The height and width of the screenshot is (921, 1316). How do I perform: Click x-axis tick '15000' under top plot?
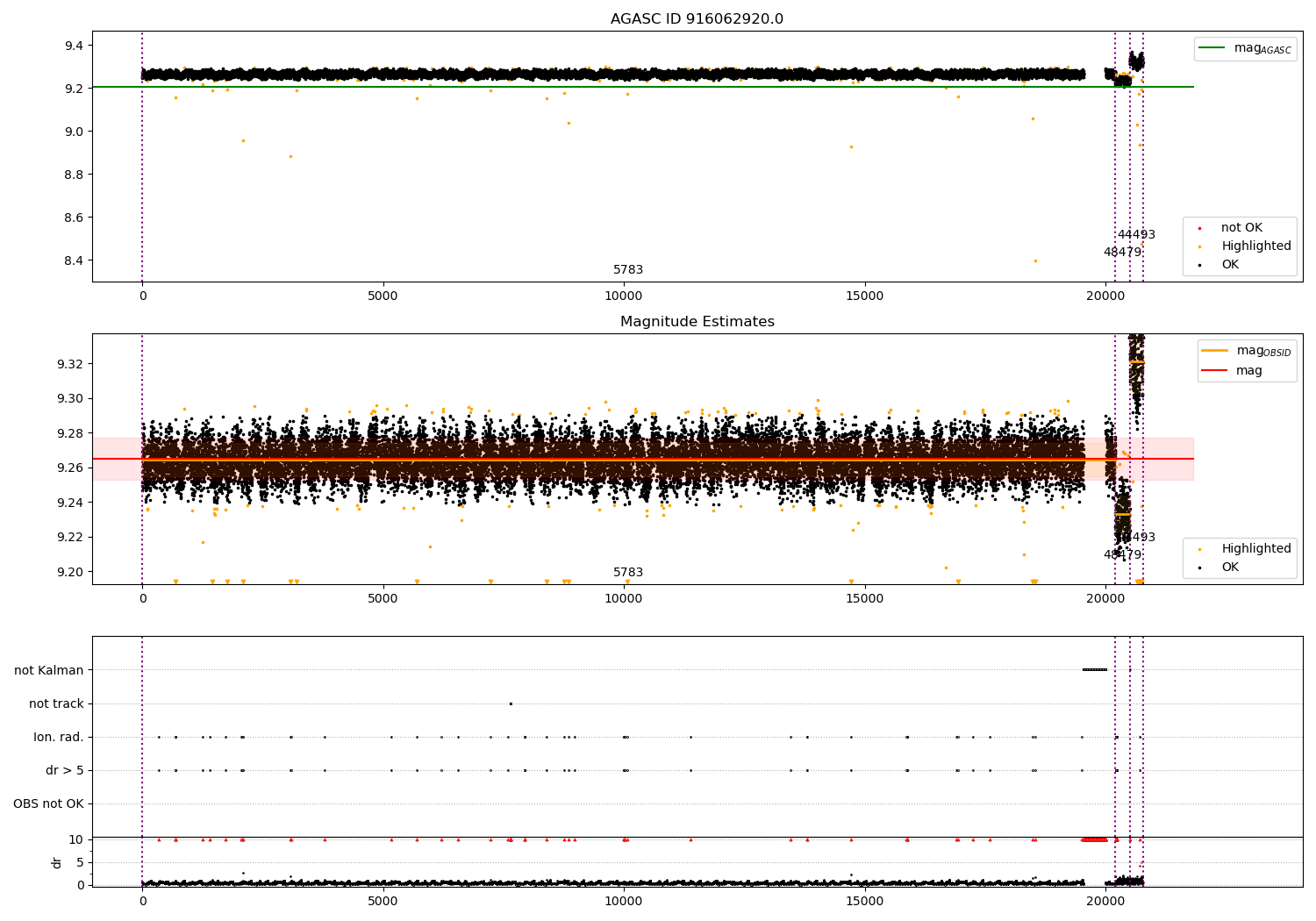864,296
